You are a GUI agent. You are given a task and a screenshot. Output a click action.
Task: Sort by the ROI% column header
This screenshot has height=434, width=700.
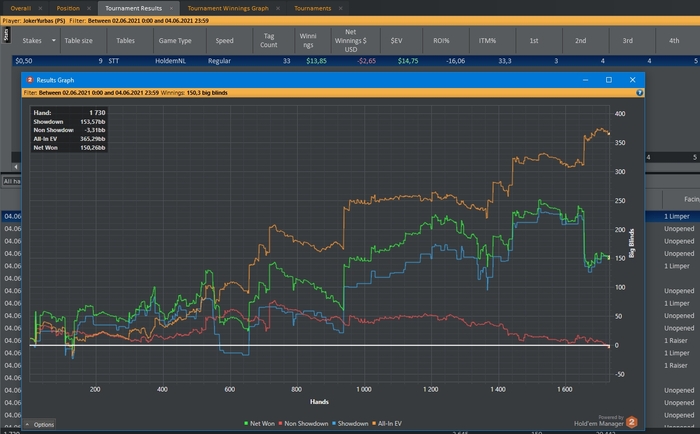click(441, 40)
